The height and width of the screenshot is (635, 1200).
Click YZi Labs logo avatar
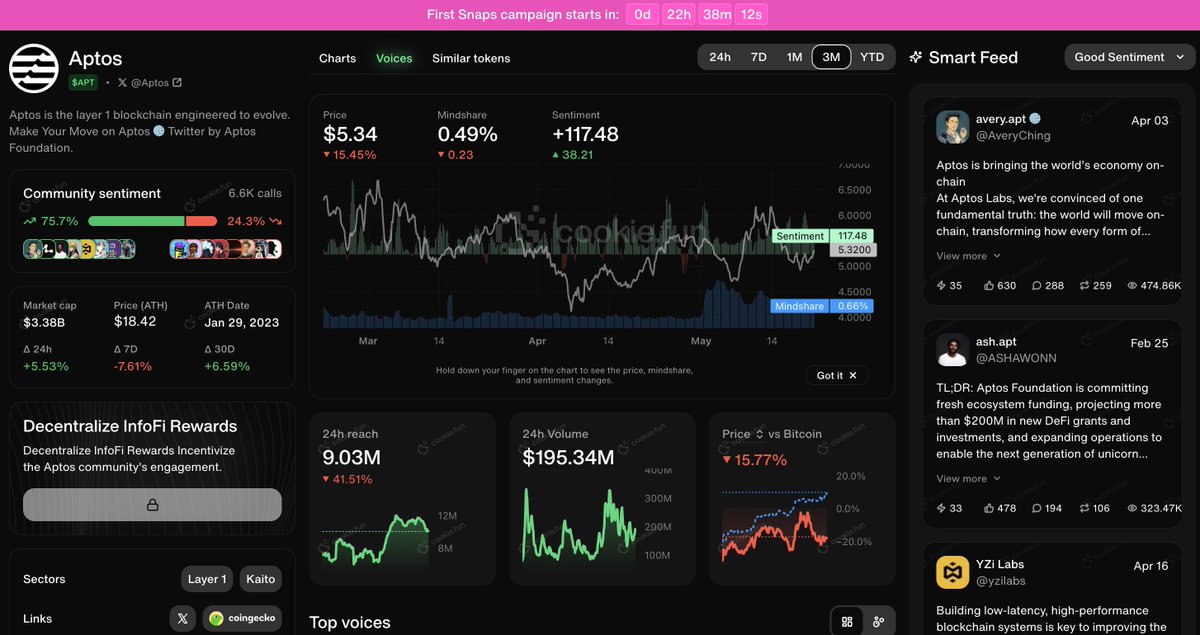[952, 572]
